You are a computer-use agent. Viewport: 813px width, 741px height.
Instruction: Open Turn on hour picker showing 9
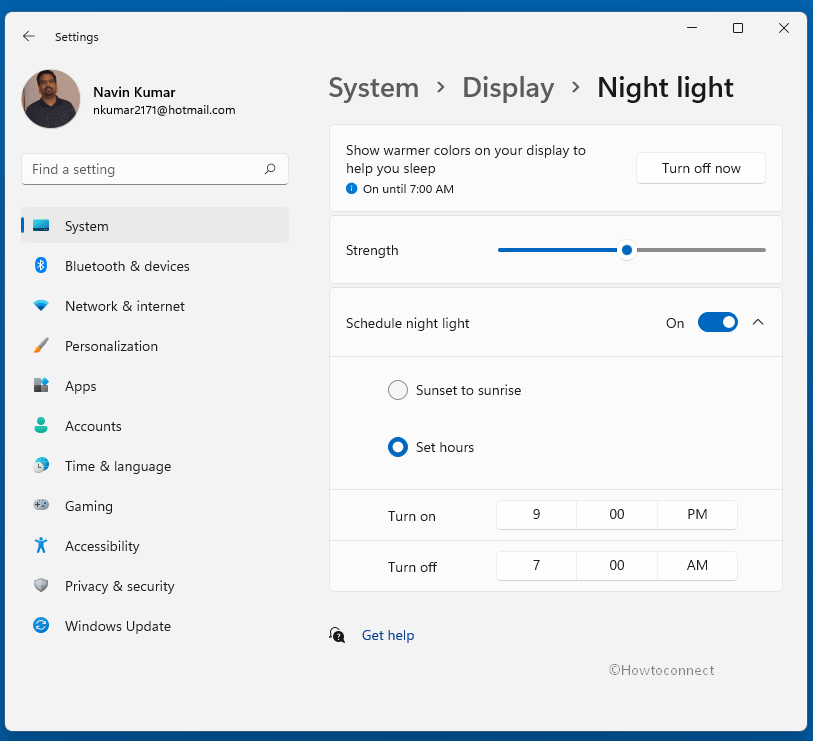(536, 514)
